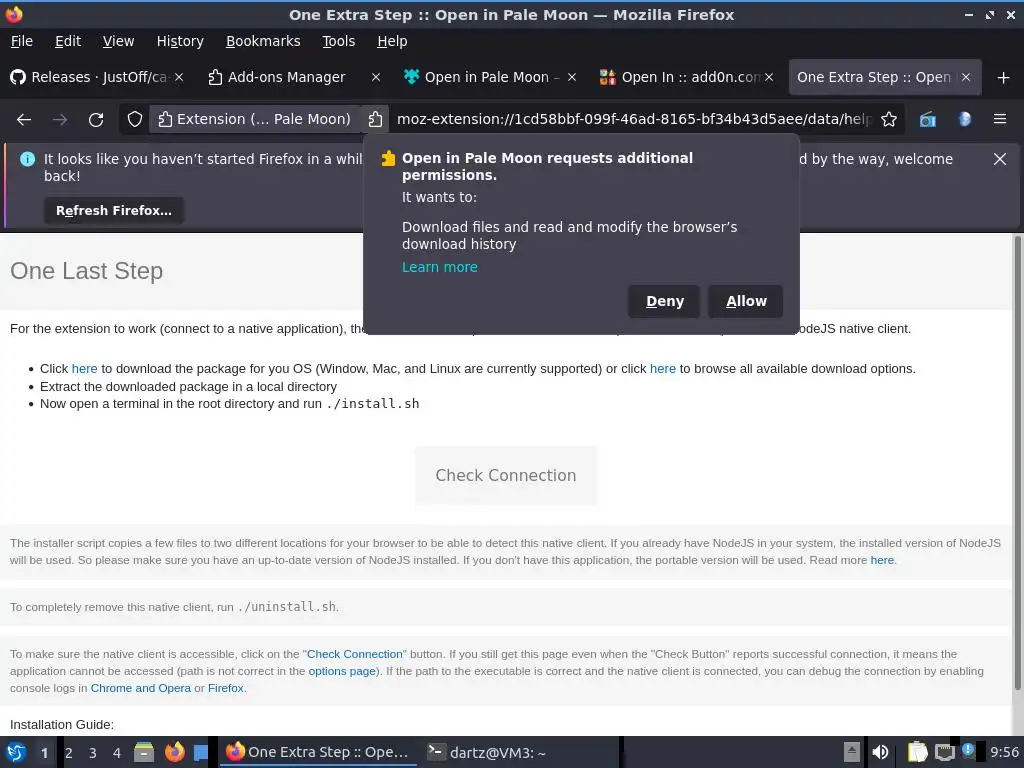1024x768 pixels.
Task: Click the extension permissions puzzle icon
Action: pos(375,120)
